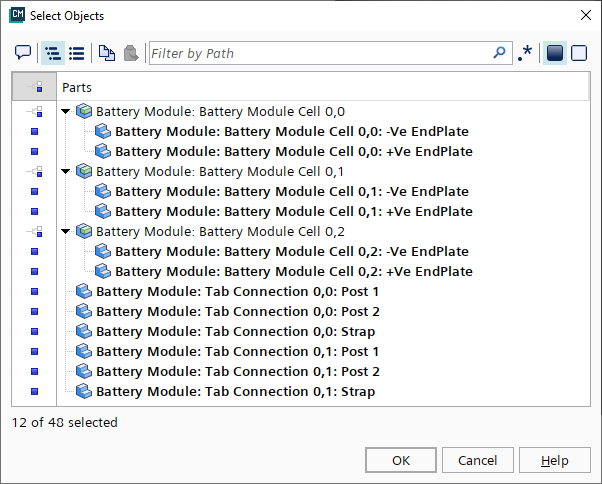Click the filled square select-all icon
602x484 pixels.
coord(555,53)
